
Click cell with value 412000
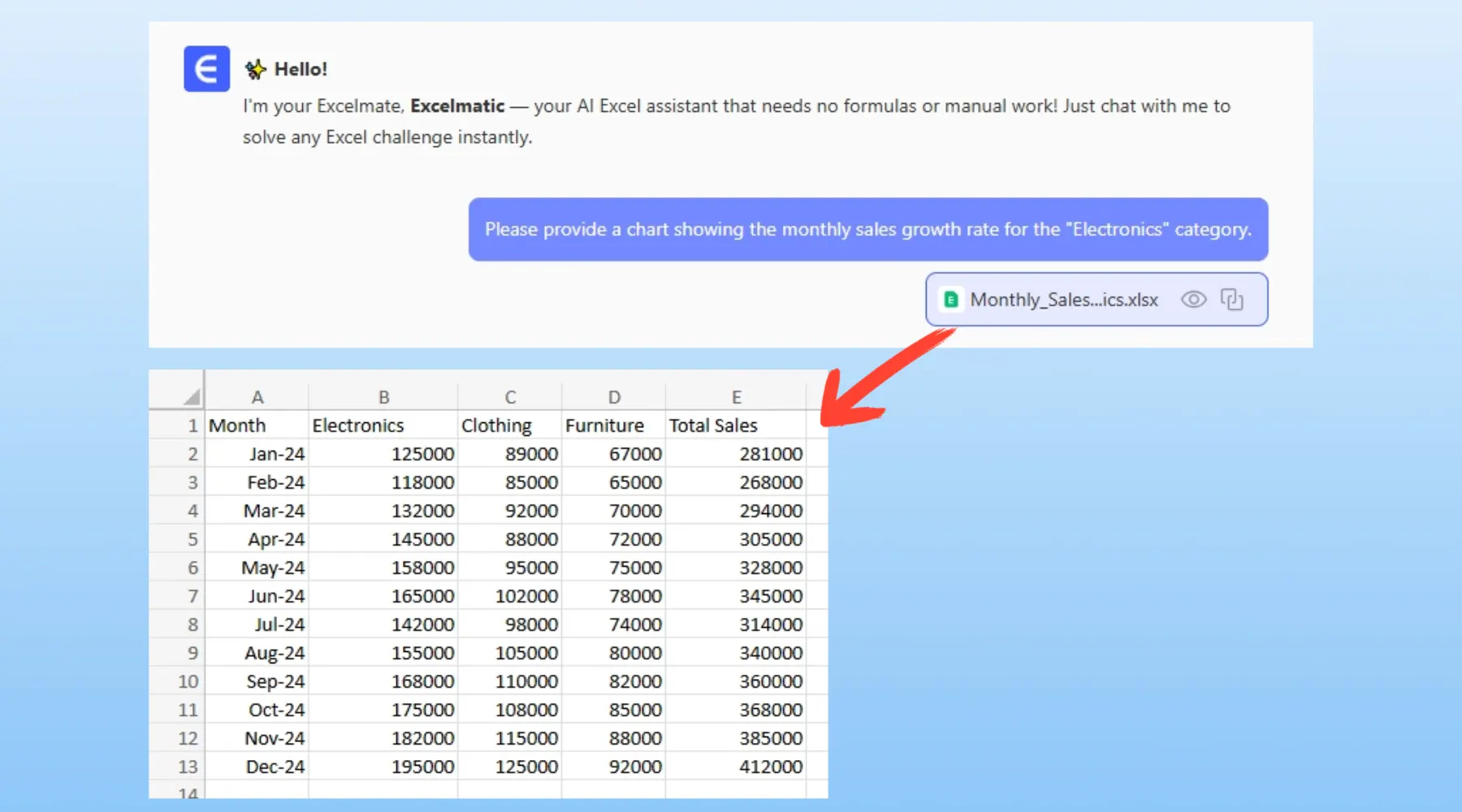point(770,767)
